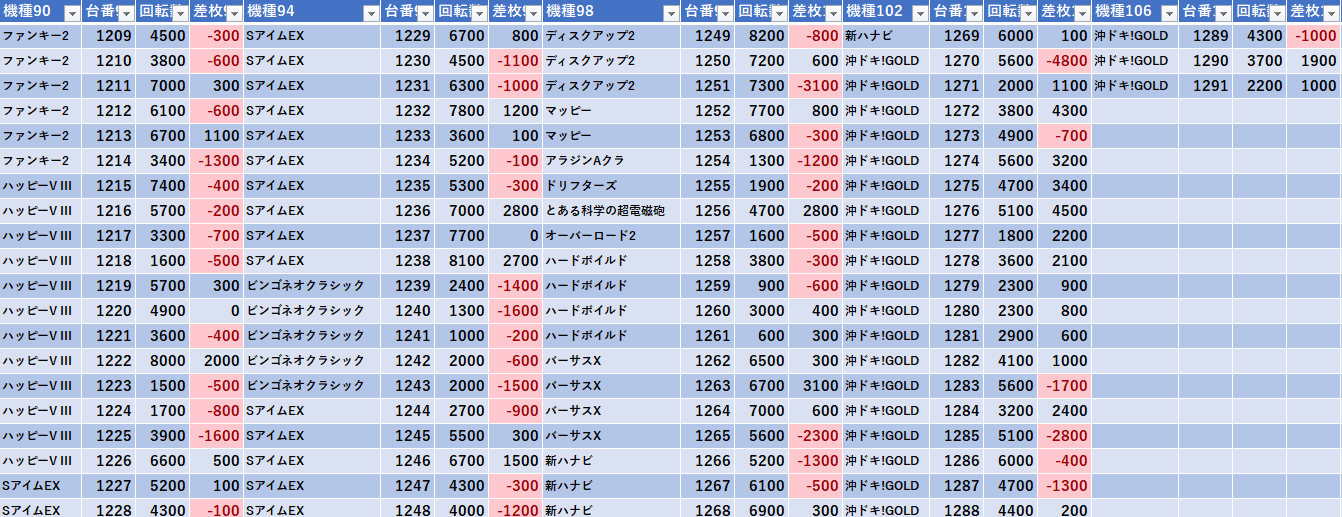Open the 機種102 column filter dropdown
The width and height of the screenshot is (1342, 517).
pyautogui.click(x=920, y=12)
